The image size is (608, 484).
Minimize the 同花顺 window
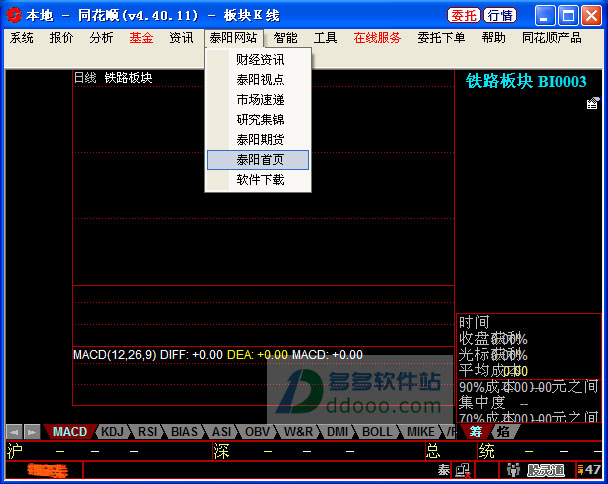[544, 16]
